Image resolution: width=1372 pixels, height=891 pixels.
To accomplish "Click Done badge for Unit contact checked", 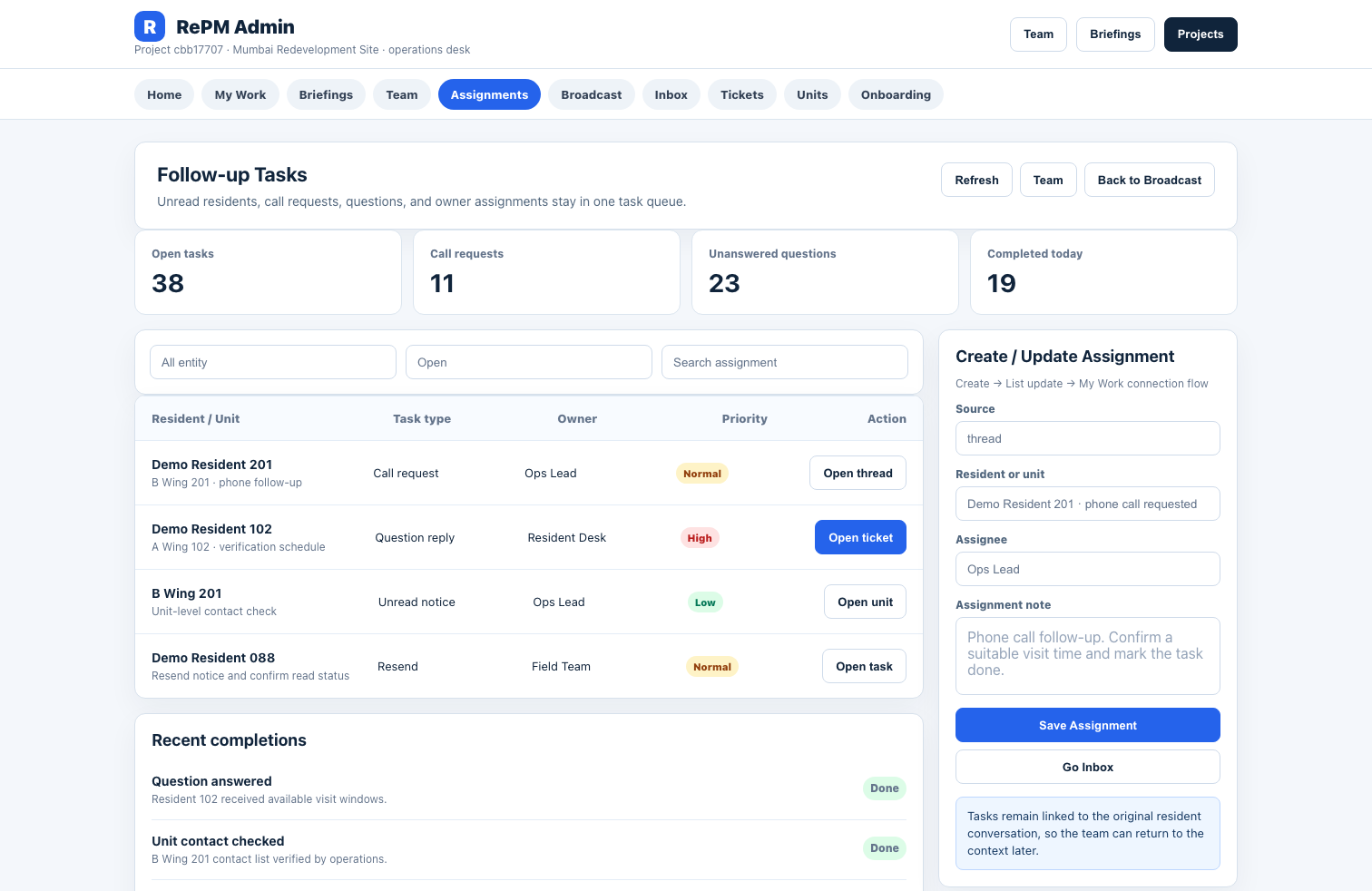I will (884, 847).
